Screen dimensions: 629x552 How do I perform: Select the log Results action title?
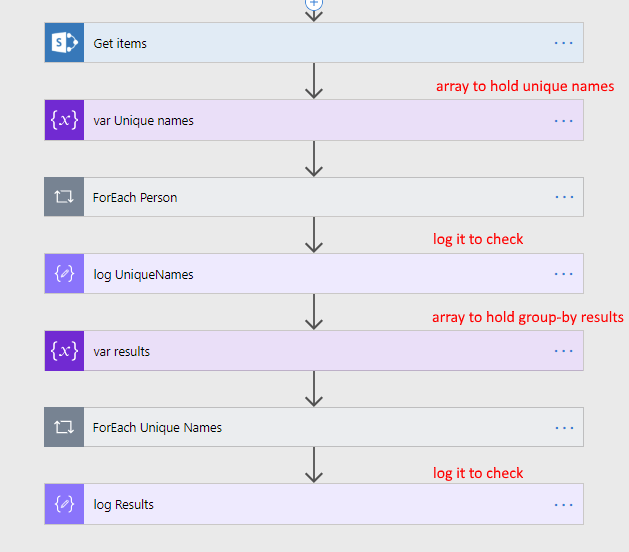[124, 505]
